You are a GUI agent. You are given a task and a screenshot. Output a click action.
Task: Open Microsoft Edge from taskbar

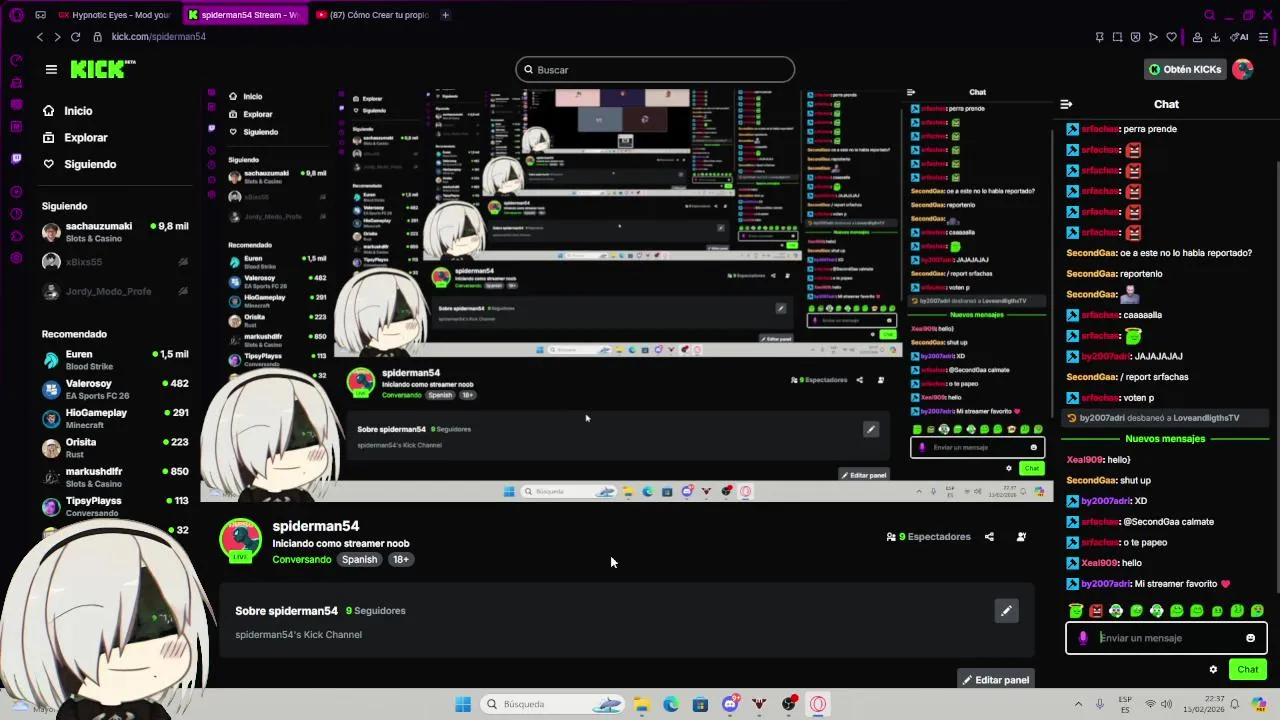point(671,704)
